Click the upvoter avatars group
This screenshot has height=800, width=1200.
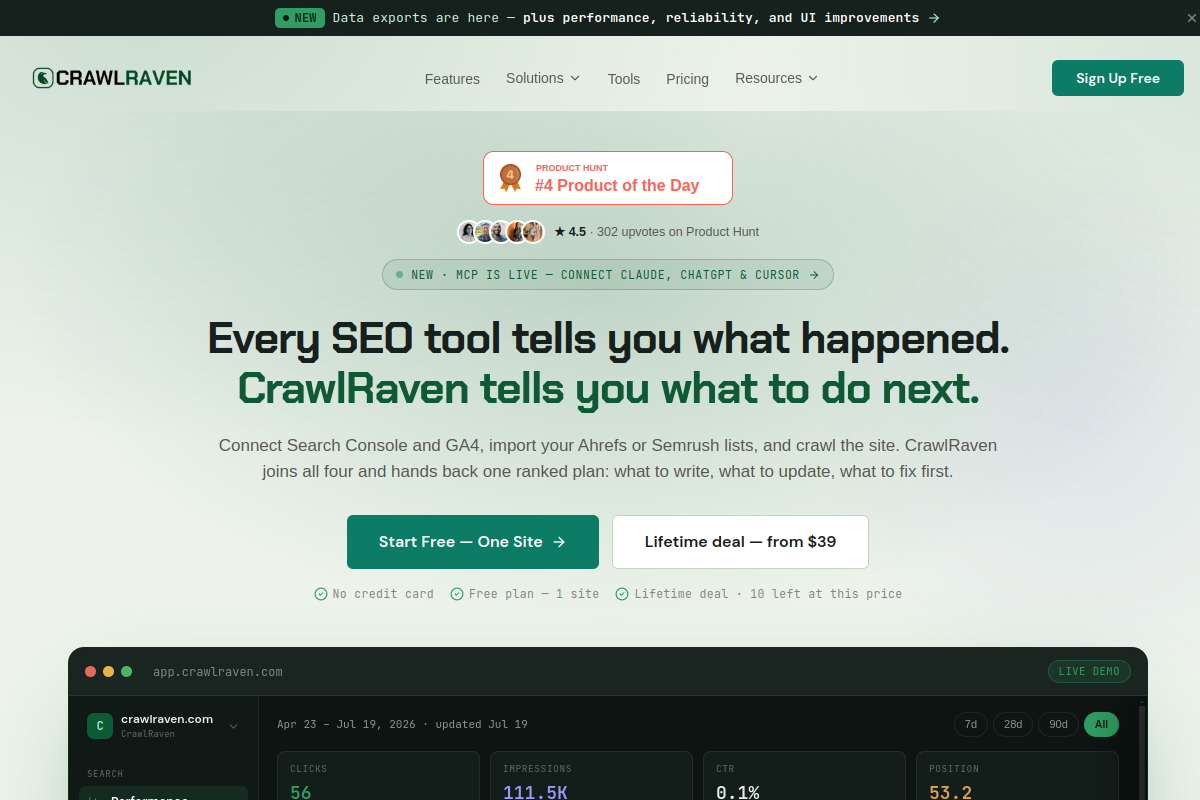(x=501, y=232)
